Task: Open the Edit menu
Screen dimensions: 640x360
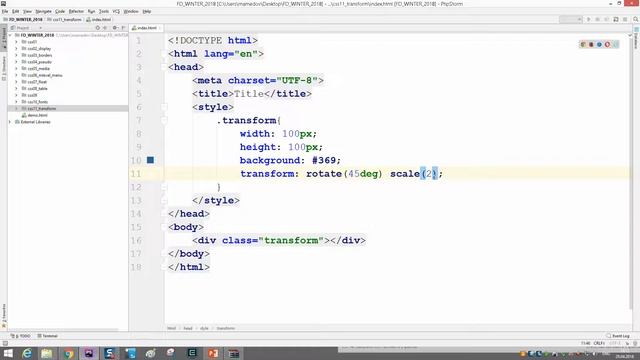Action: 16,11
